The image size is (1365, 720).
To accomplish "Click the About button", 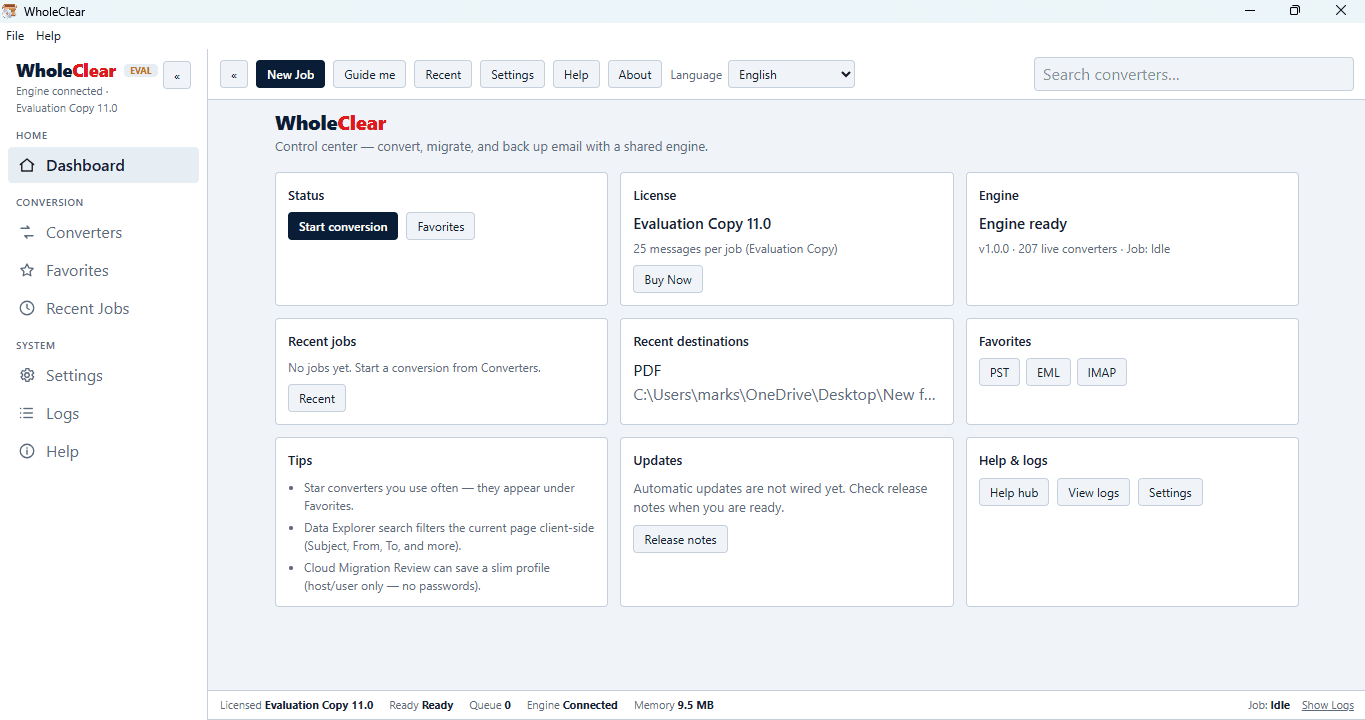I will click(635, 74).
